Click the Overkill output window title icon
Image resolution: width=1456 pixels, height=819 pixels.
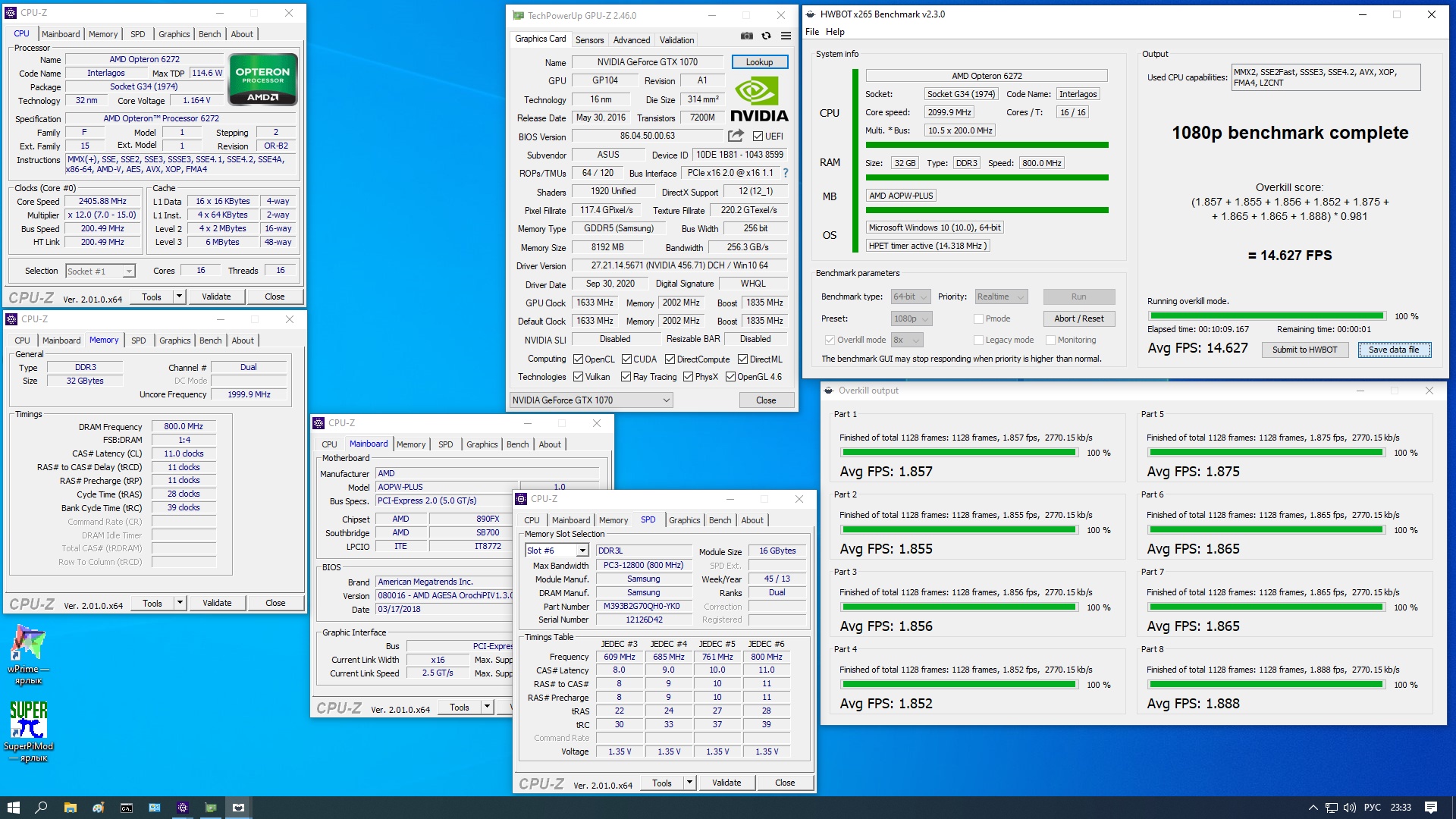pyautogui.click(x=828, y=391)
